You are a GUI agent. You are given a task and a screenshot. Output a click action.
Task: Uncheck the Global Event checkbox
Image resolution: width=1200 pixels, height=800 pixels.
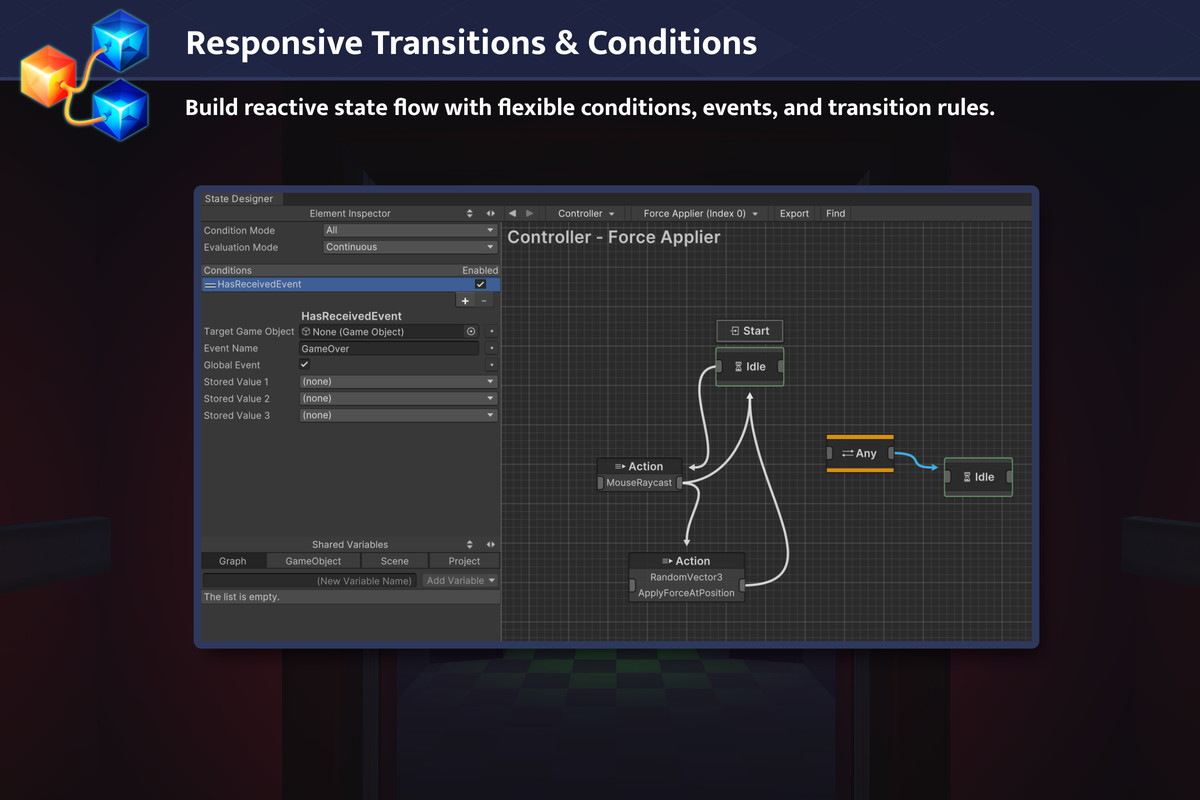[305, 365]
